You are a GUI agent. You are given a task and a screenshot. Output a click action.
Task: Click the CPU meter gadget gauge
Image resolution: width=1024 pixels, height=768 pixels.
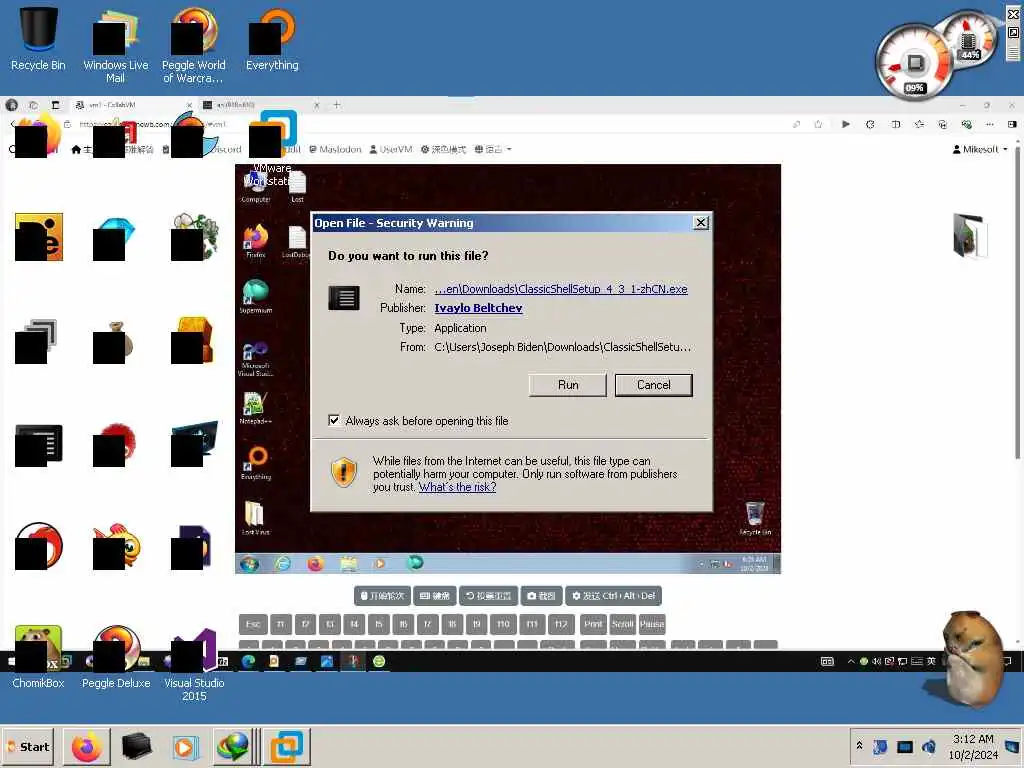pos(912,64)
